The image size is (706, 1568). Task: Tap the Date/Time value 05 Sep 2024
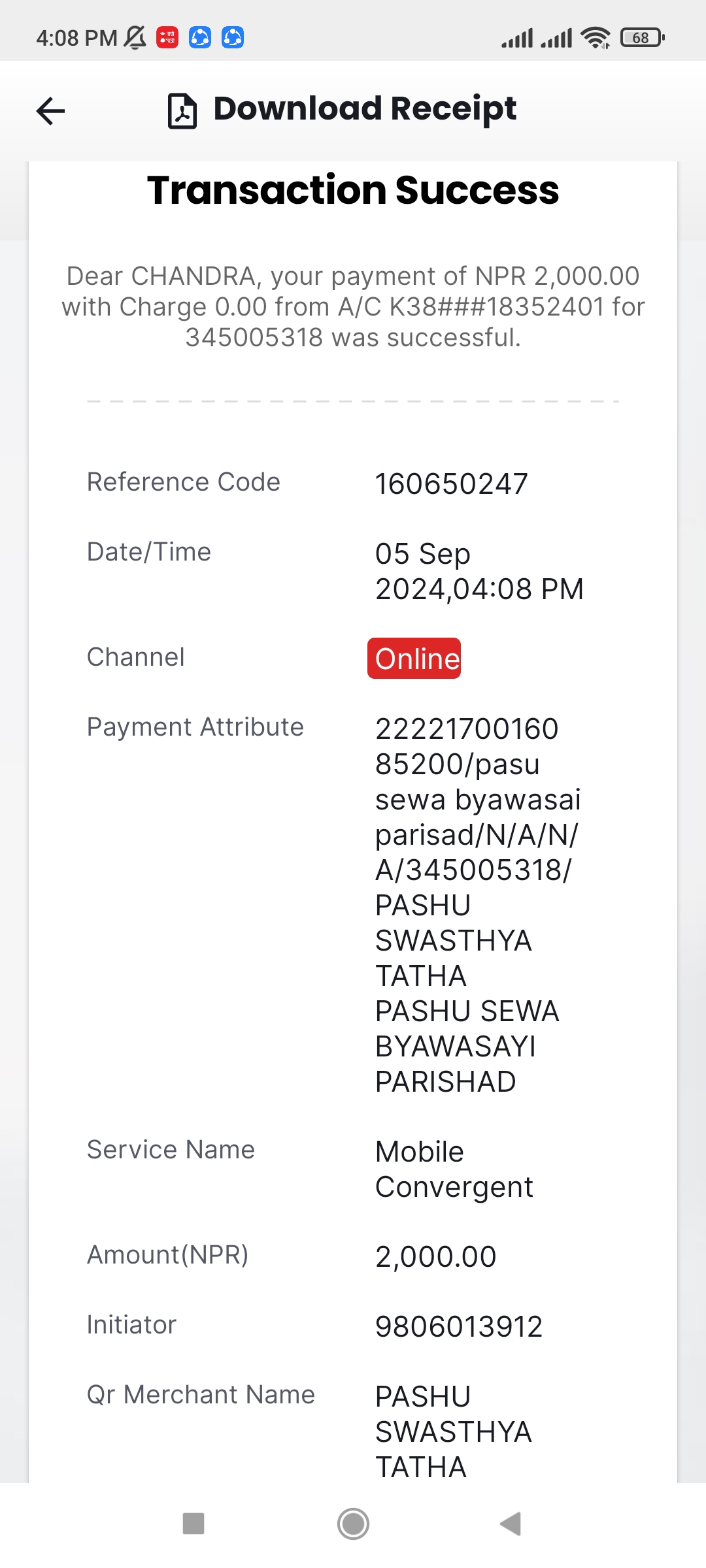click(479, 571)
